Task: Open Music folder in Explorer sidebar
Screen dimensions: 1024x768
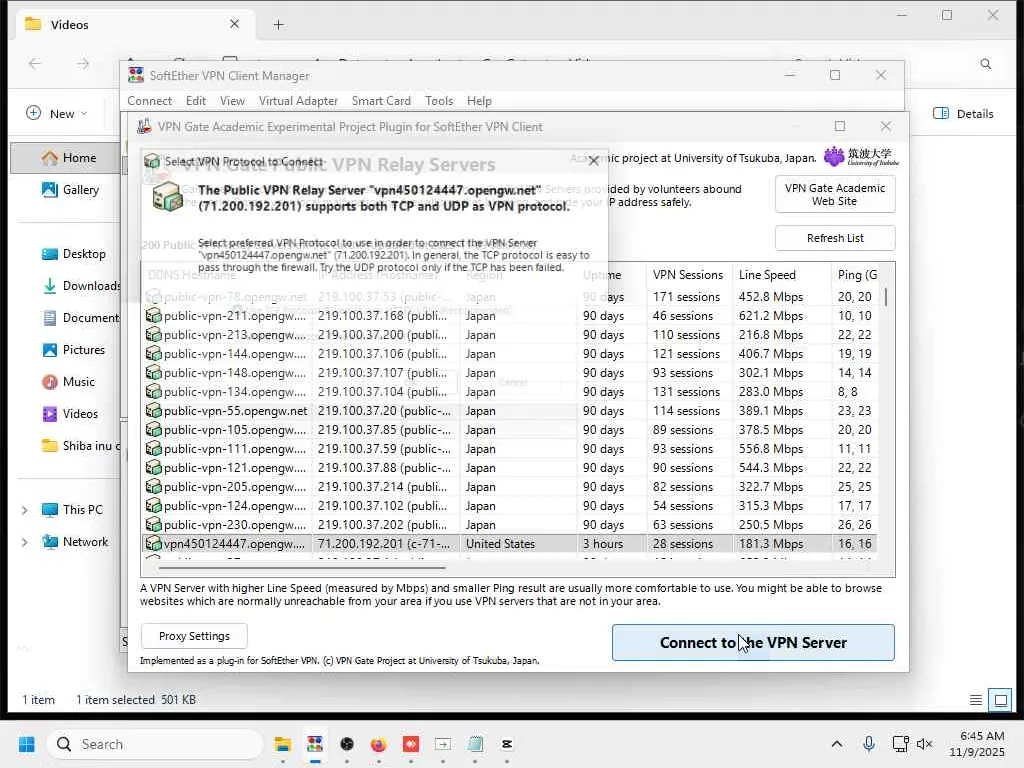Action: click(68, 381)
